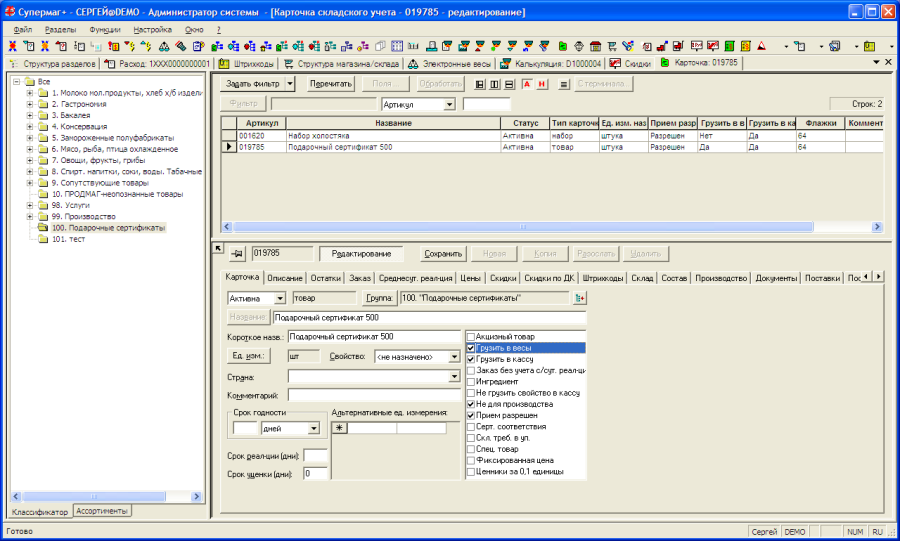This screenshot has width=900, height=541.
Task: Click the pin icon beside the 019785 field
Action: [238, 254]
